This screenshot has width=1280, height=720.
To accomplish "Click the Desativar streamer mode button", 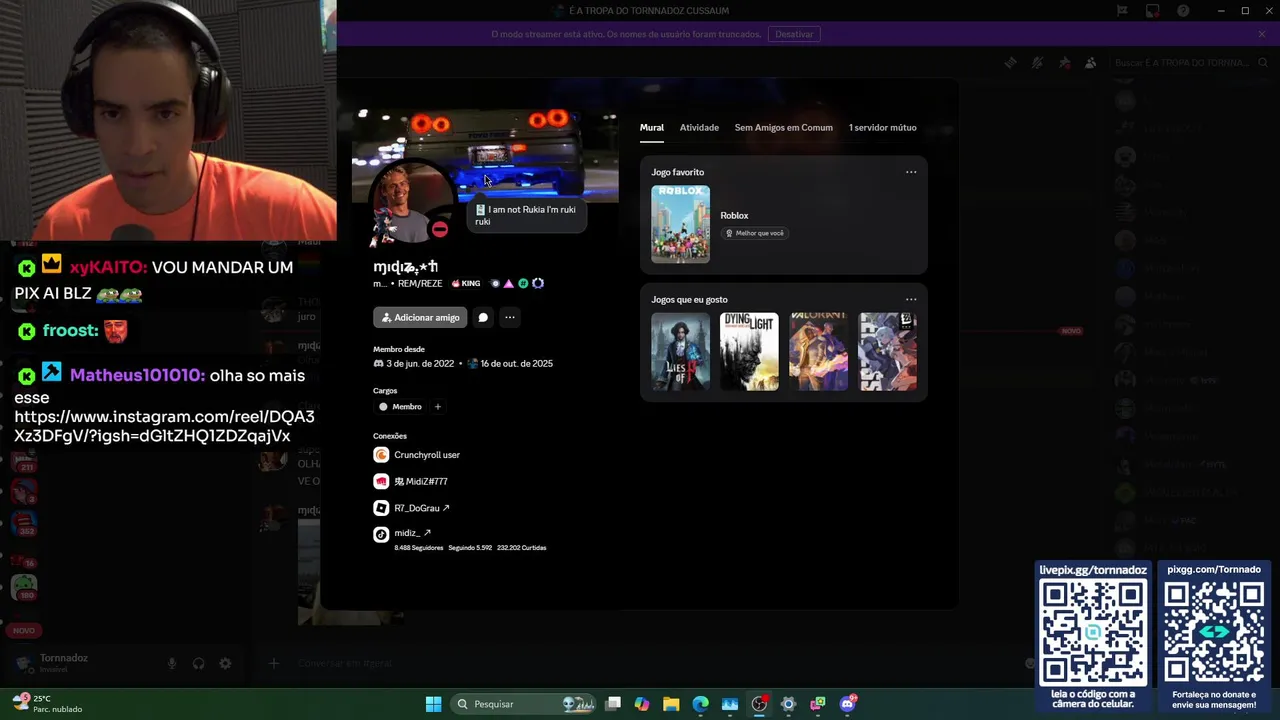I will (x=794, y=34).
